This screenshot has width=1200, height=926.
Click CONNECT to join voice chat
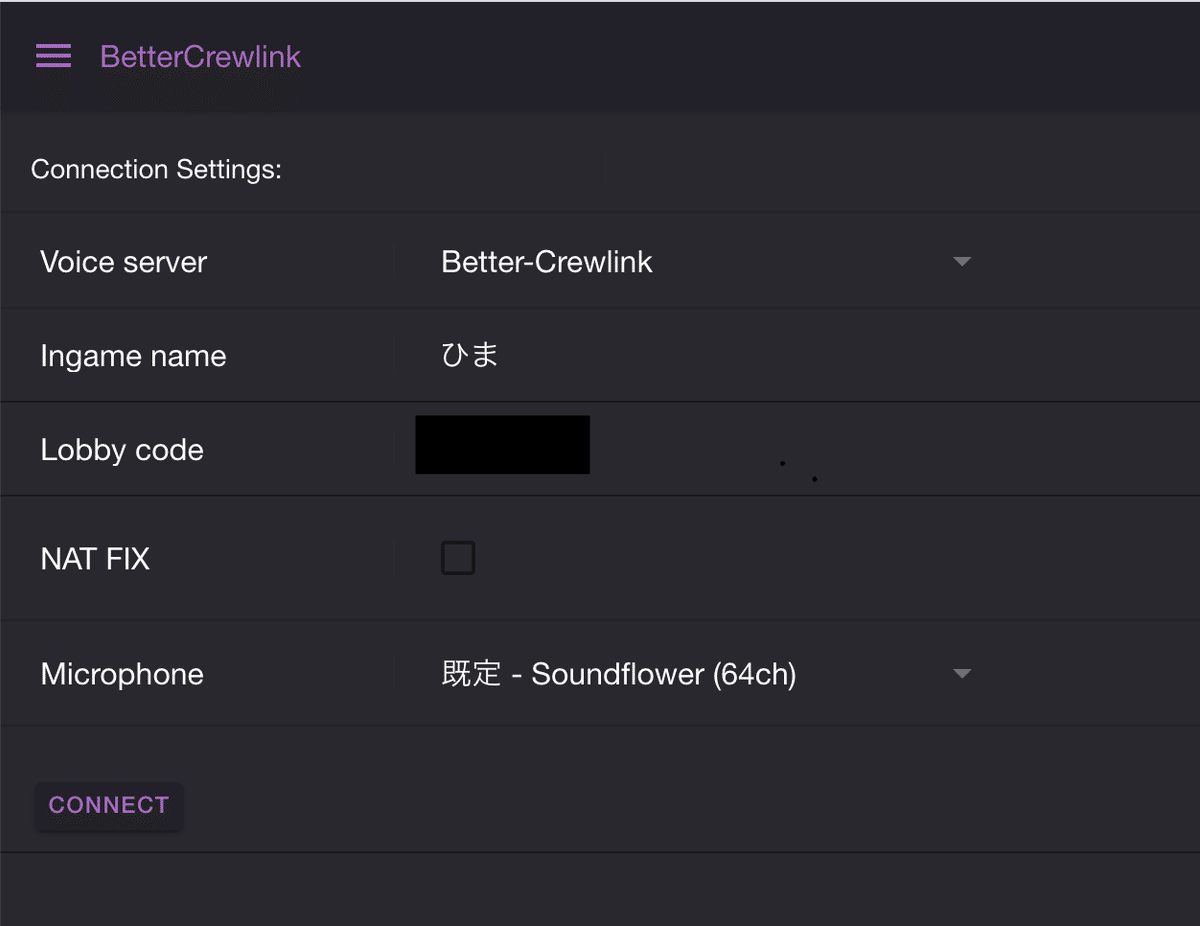coord(108,805)
